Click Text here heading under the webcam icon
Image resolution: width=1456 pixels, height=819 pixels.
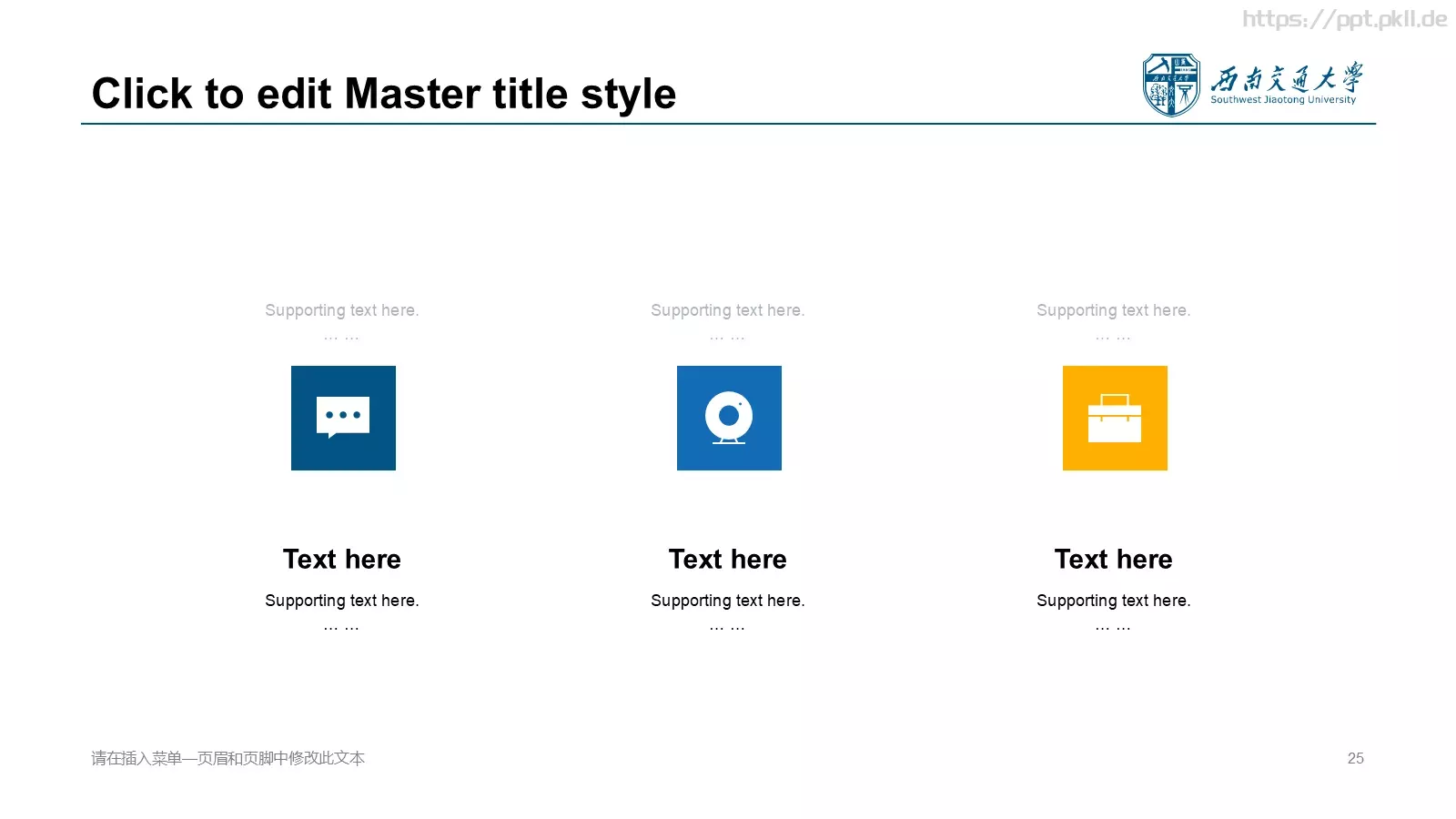[x=728, y=559]
